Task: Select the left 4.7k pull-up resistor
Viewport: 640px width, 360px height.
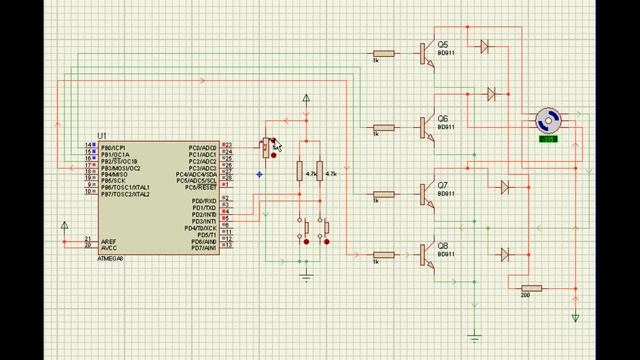Action: point(300,171)
